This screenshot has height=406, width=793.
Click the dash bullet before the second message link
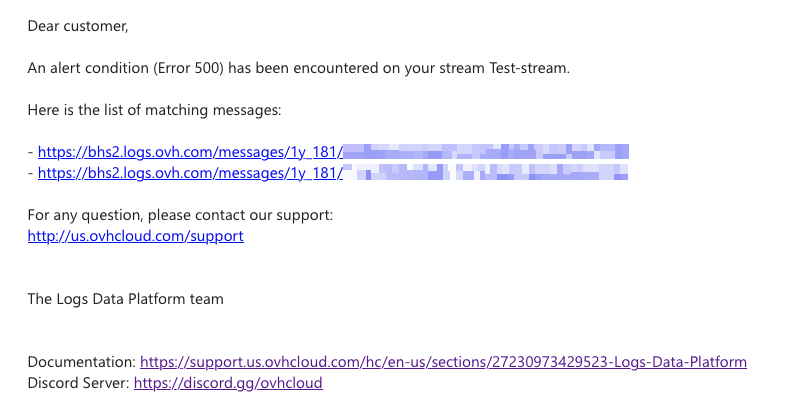click(x=31, y=173)
